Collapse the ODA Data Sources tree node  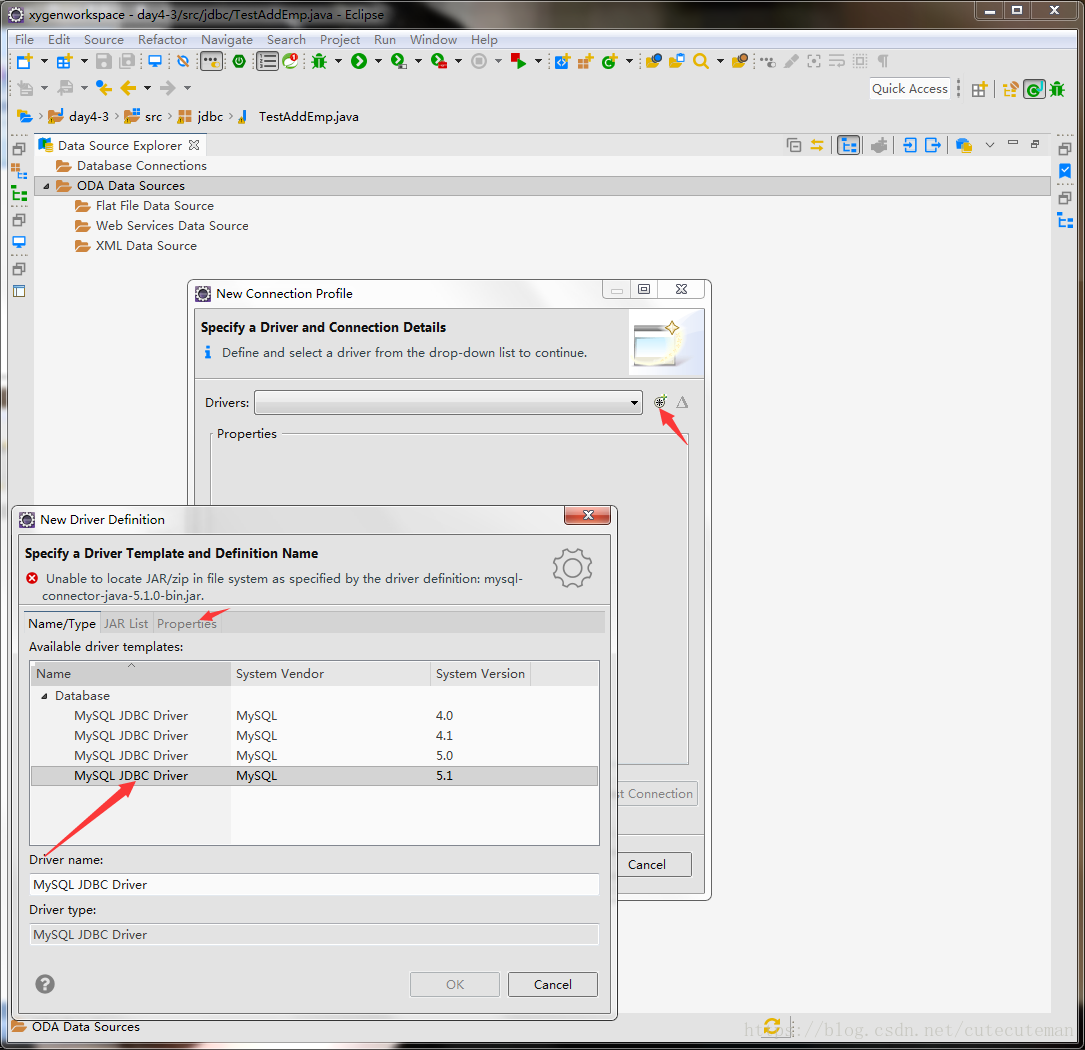pyautogui.click(x=46, y=186)
